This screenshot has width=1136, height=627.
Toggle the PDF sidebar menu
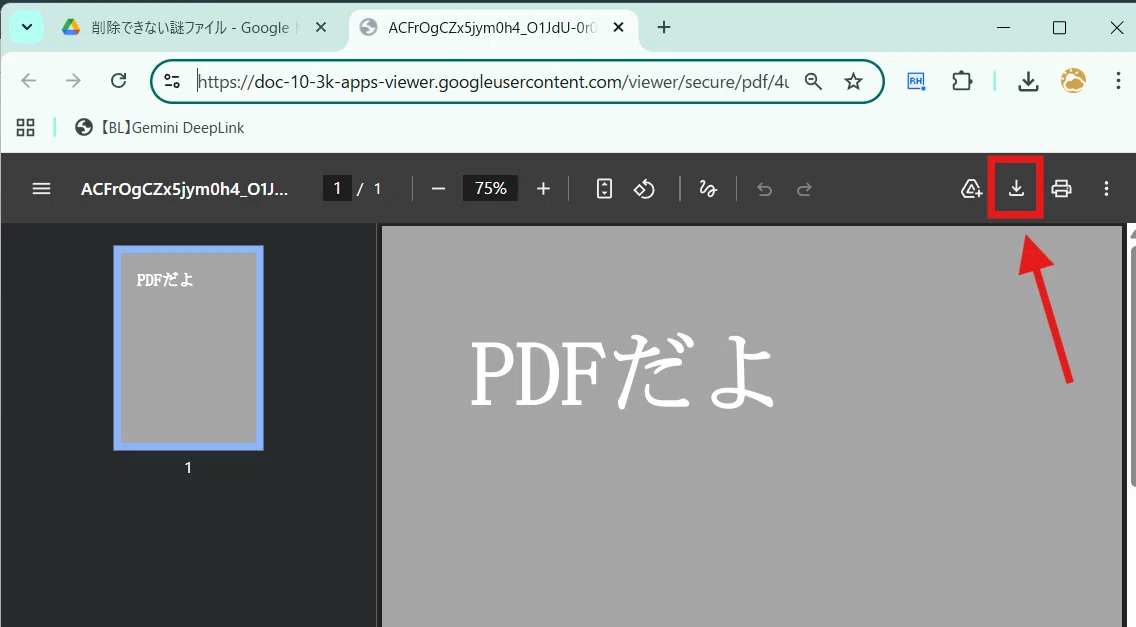coord(41,188)
